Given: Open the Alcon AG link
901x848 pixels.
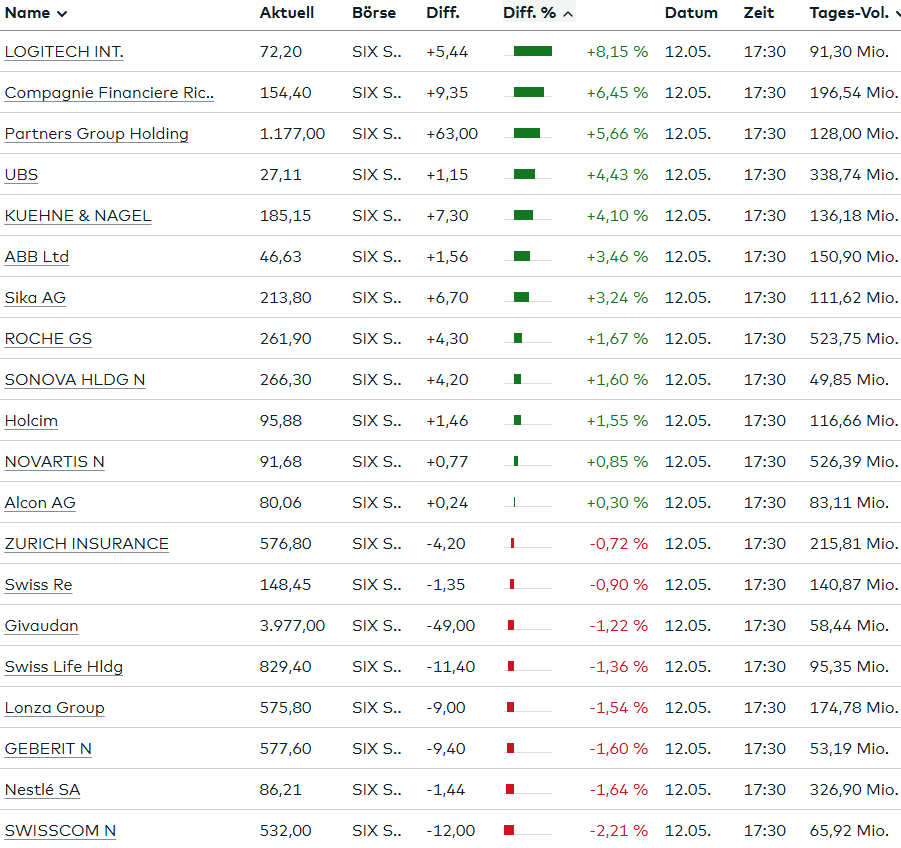Looking at the screenshot, I should (40, 503).
